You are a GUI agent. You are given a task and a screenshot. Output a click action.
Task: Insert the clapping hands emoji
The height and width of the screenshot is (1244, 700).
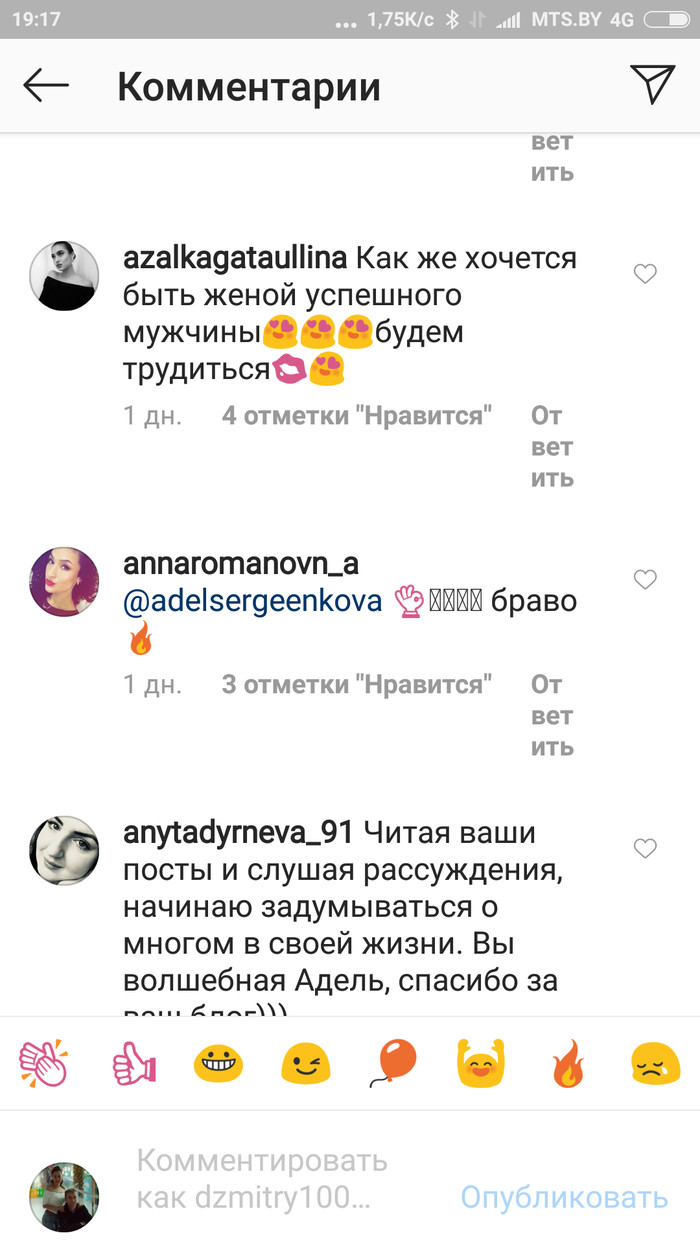45,1063
